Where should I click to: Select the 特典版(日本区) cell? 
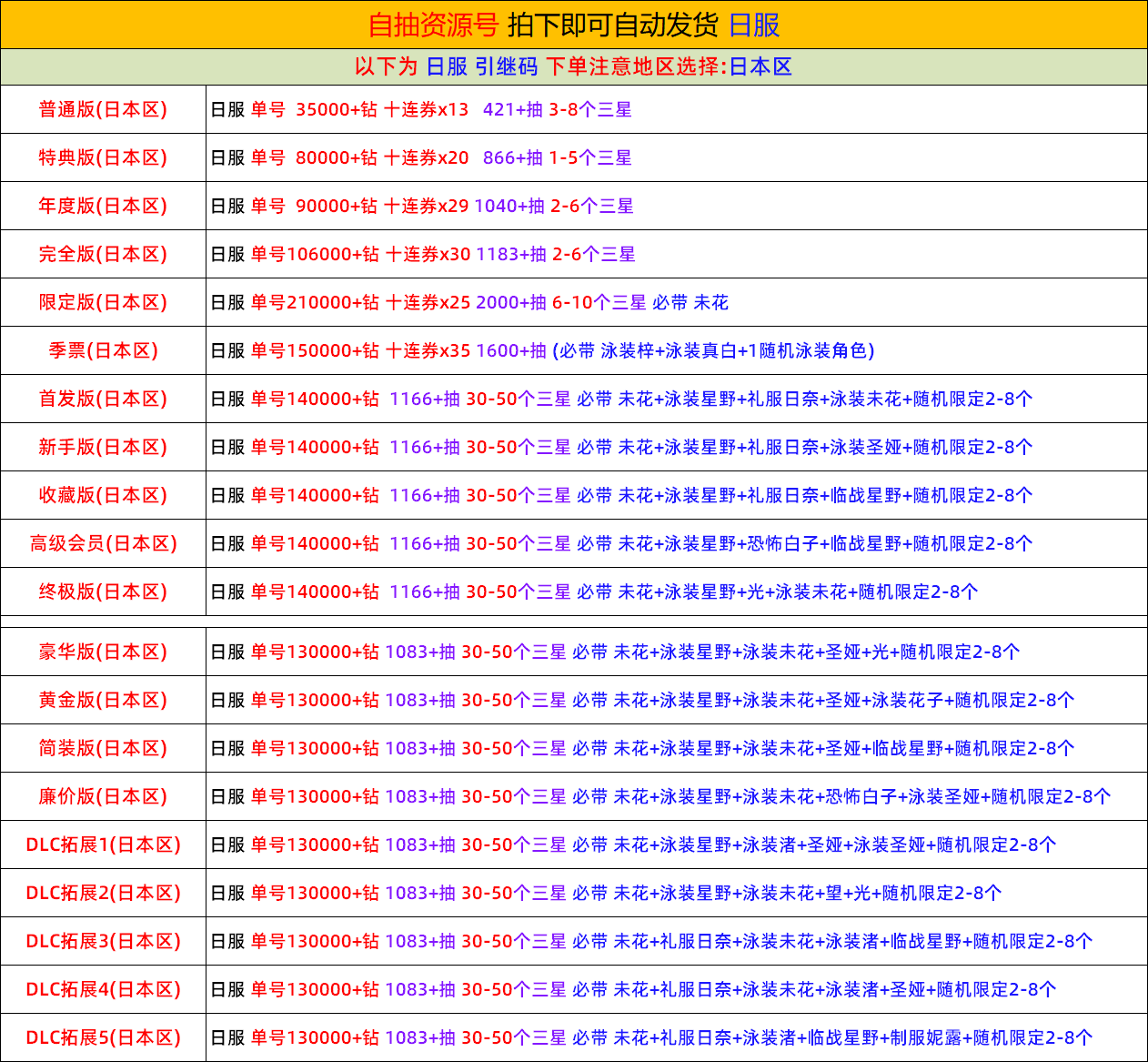coord(103,157)
